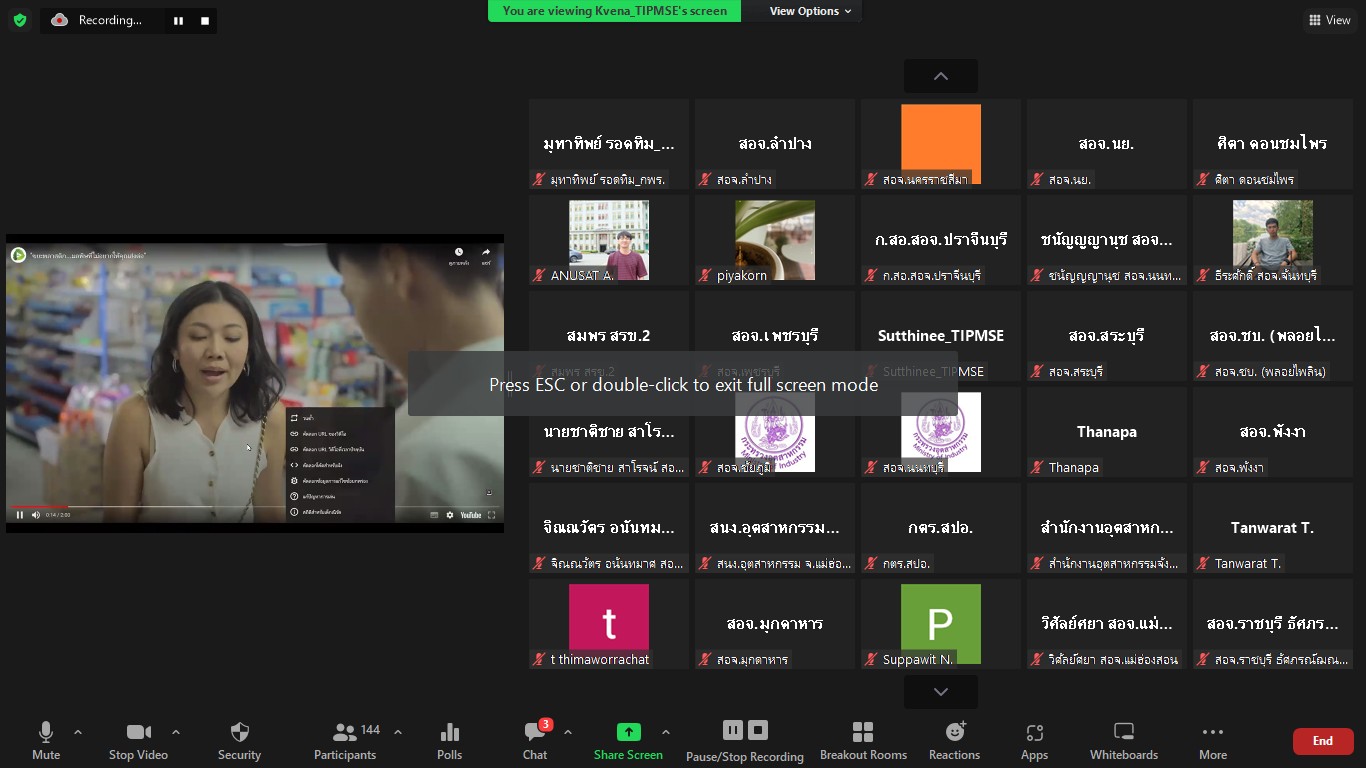
Task: Open the View Options dropdown
Action: pos(810,11)
